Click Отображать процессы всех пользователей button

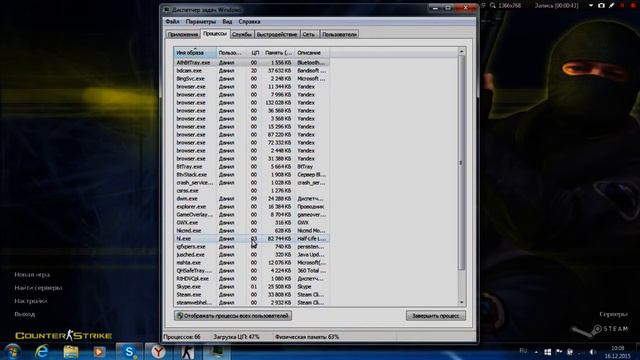pyautogui.click(x=233, y=316)
